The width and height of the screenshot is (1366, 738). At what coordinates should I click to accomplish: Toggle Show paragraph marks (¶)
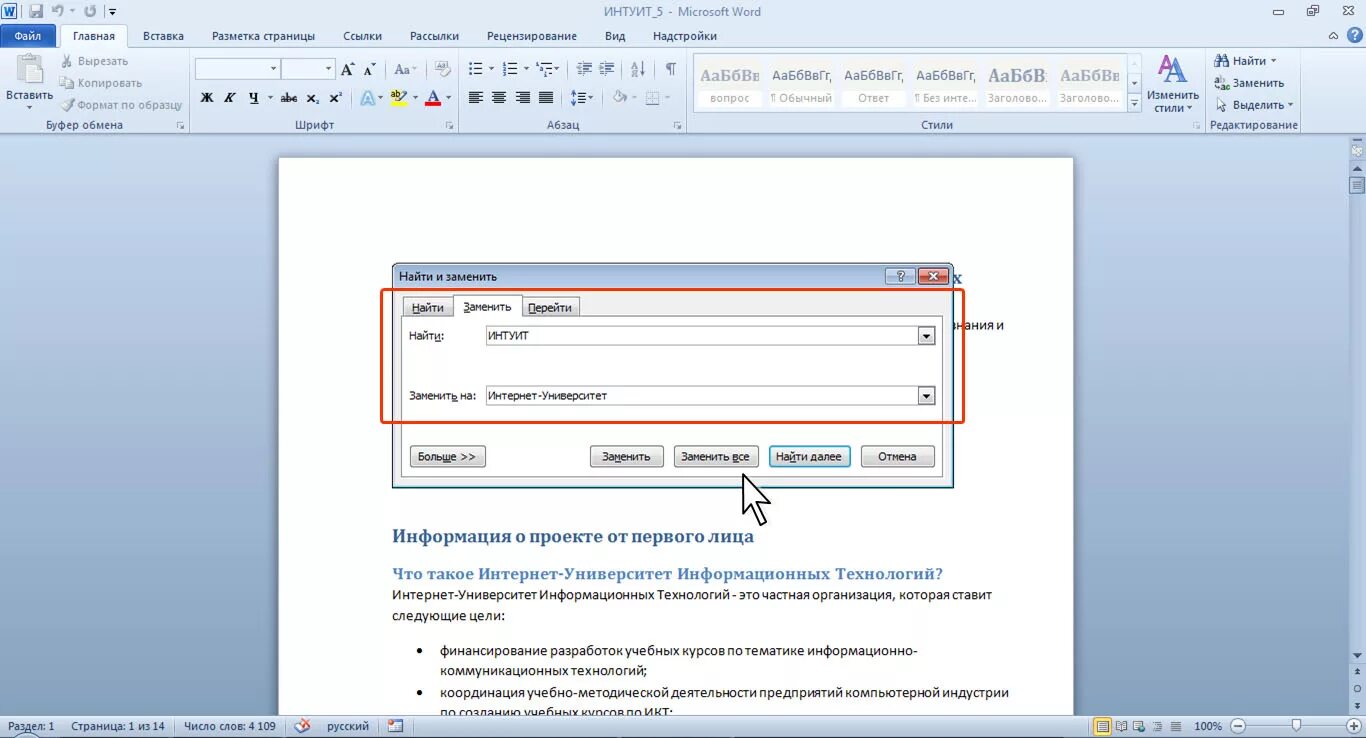pyautogui.click(x=670, y=69)
